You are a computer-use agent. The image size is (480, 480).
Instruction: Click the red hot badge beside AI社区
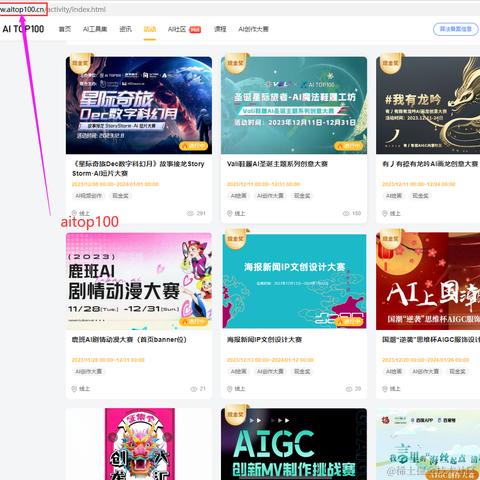(195, 30)
